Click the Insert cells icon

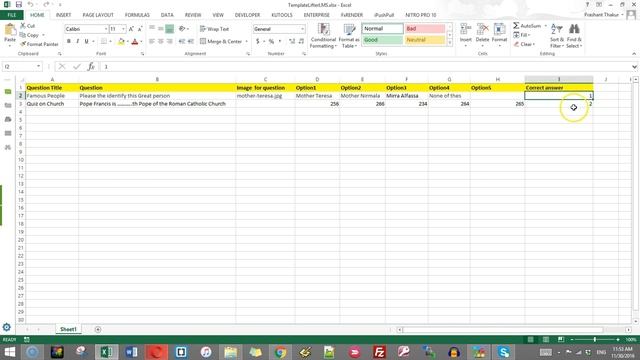[465, 30]
